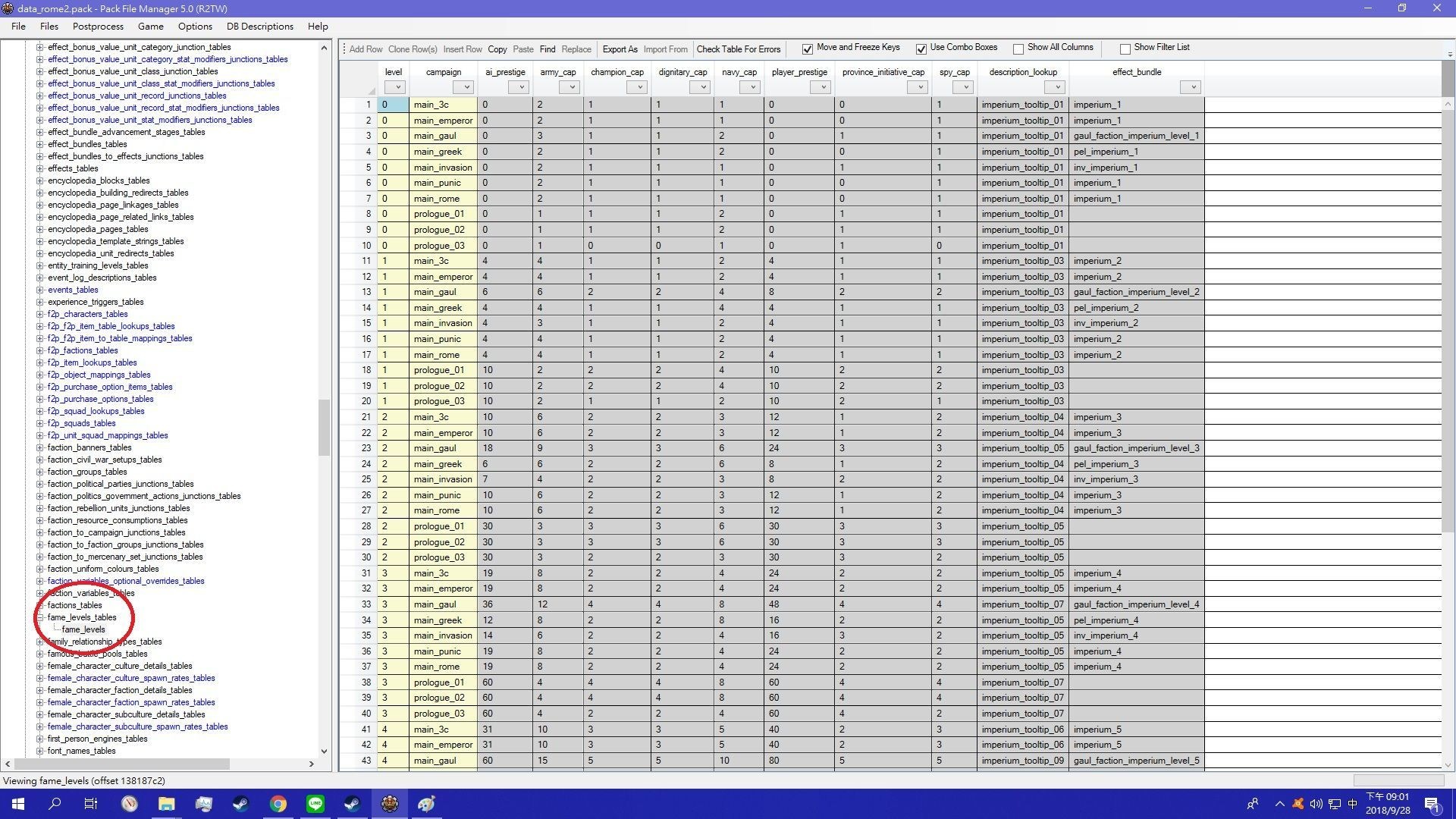
Task: Click the Export As button
Action: [620, 49]
